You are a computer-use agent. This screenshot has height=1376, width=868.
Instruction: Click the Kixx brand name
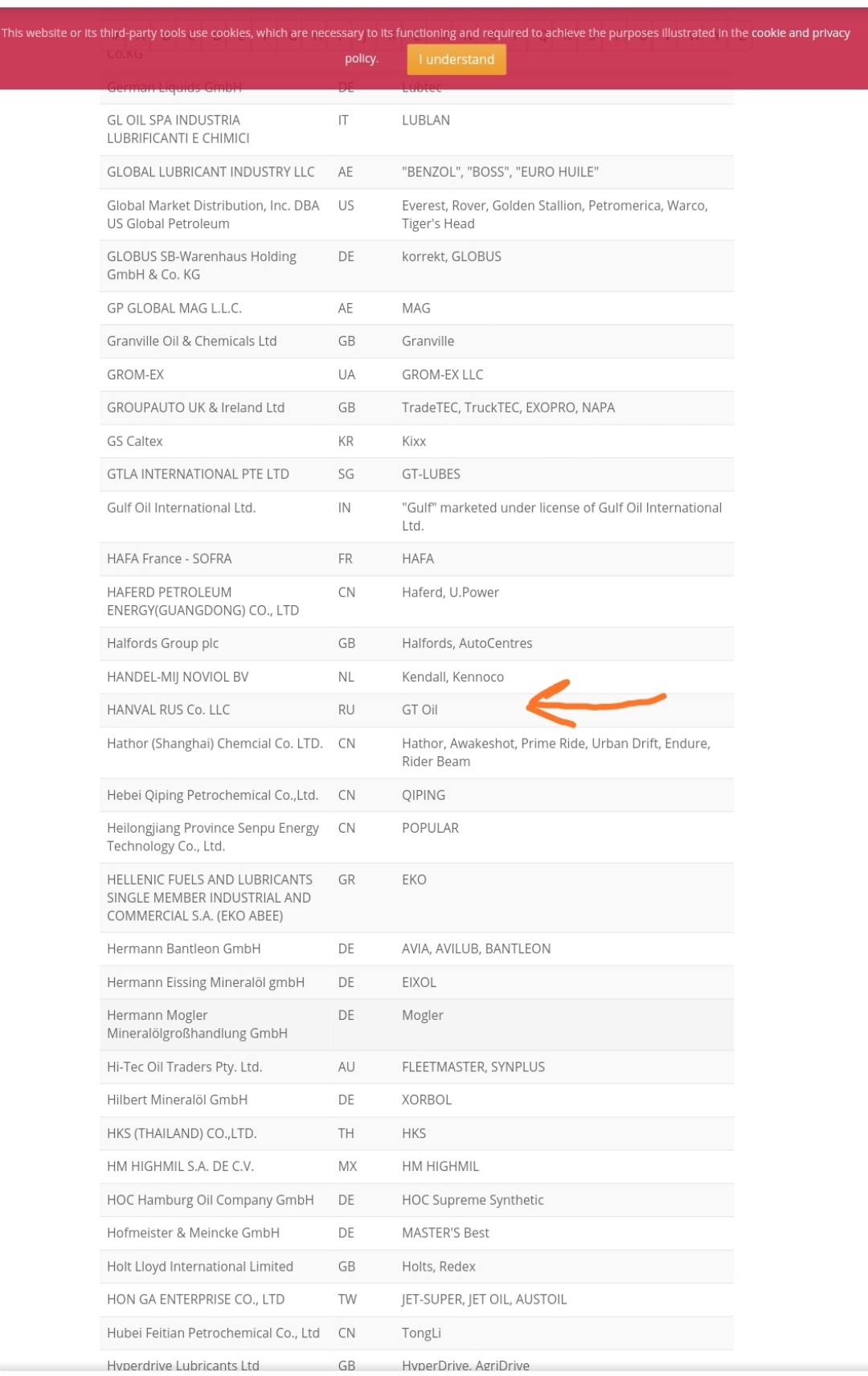pos(414,441)
